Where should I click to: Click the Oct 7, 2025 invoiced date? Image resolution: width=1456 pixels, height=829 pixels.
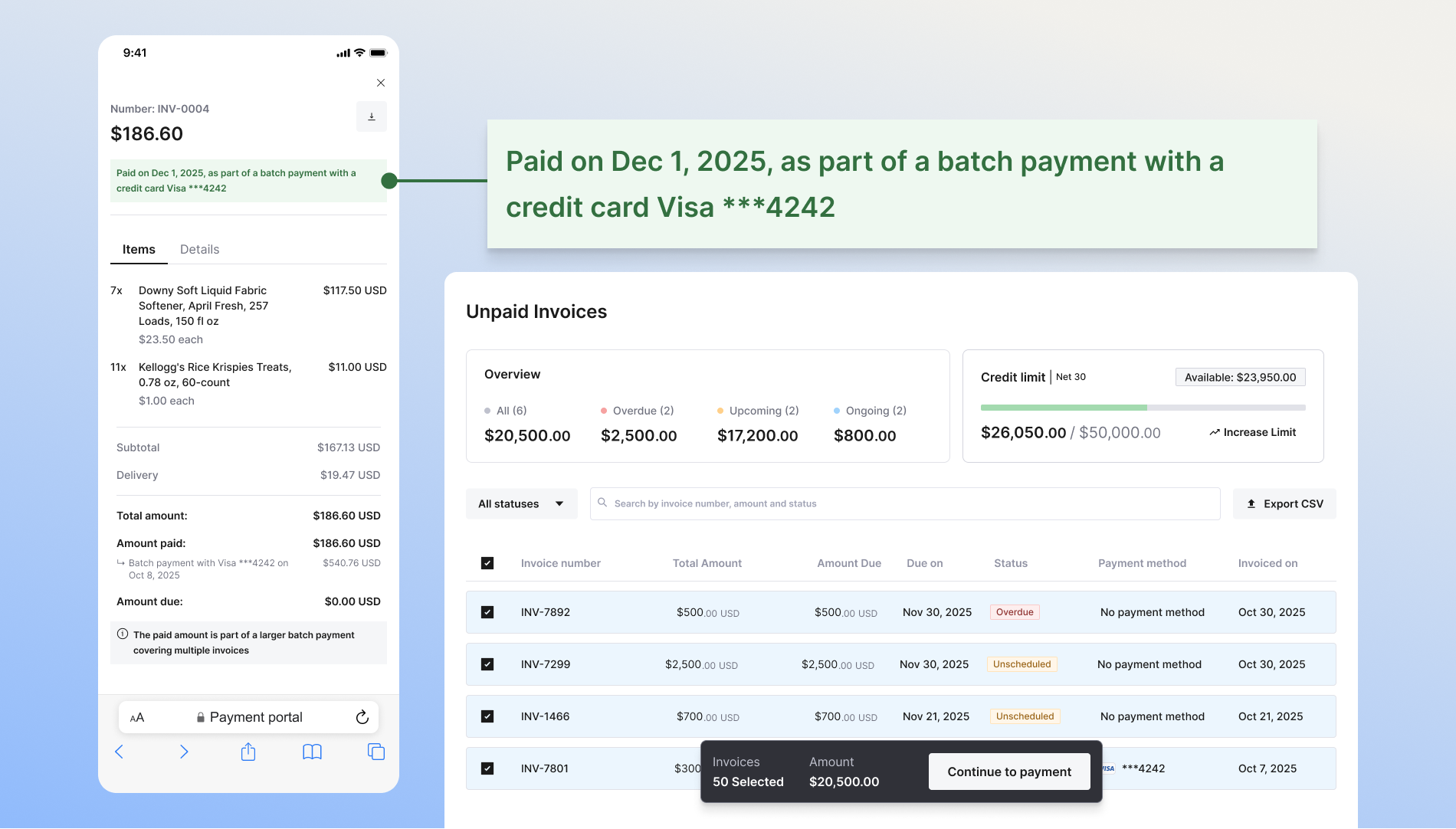(1267, 768)
